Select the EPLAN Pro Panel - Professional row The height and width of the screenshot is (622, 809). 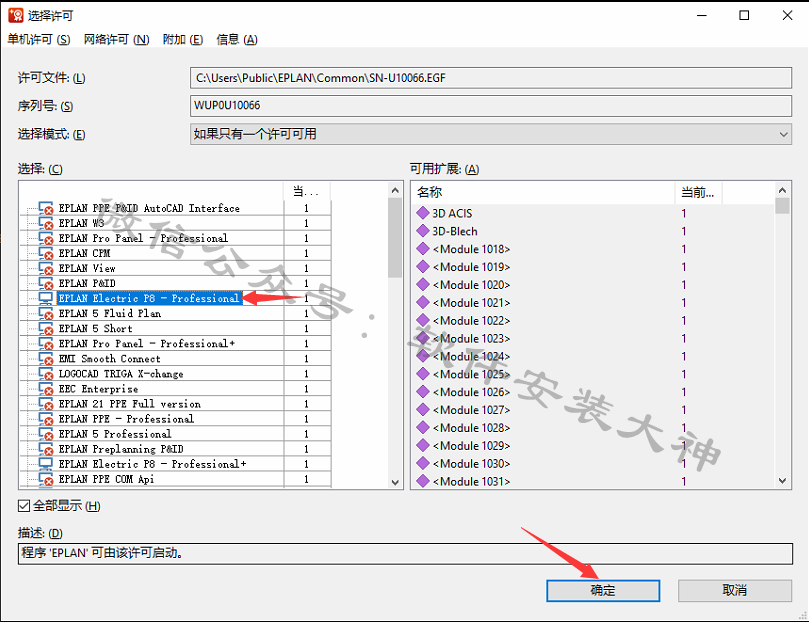point(143,238)
